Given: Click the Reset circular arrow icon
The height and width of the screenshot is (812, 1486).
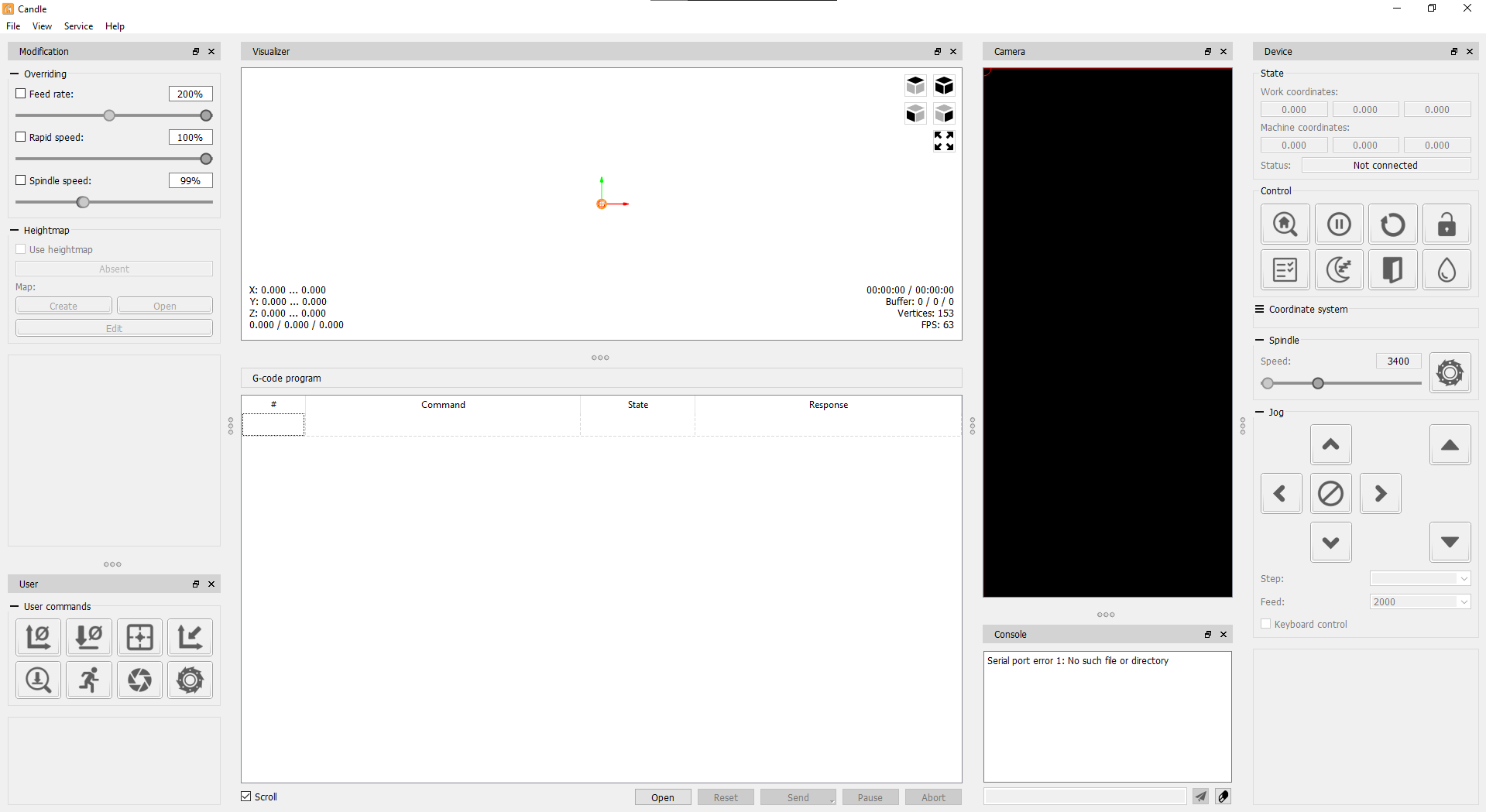Looking at the screenshot, I should coord(1392,224).
